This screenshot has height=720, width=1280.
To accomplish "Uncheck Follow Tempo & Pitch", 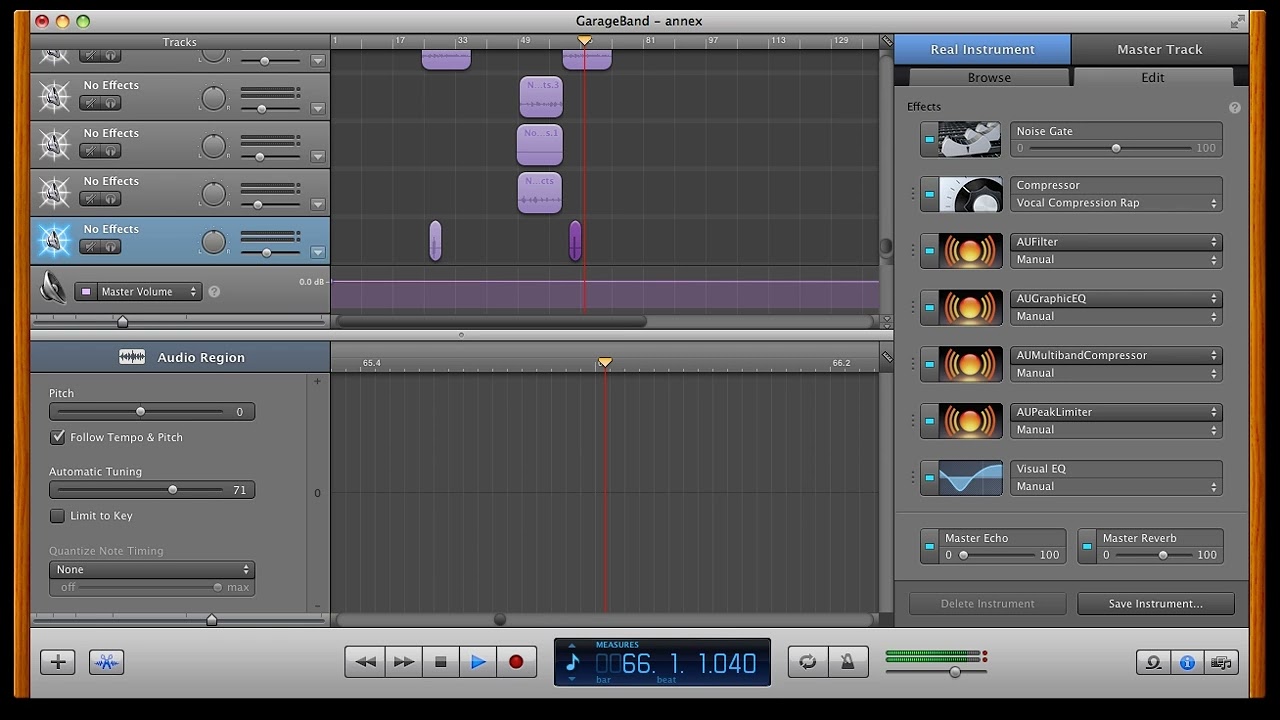I will pyautogui.click(x=58, y=437).
